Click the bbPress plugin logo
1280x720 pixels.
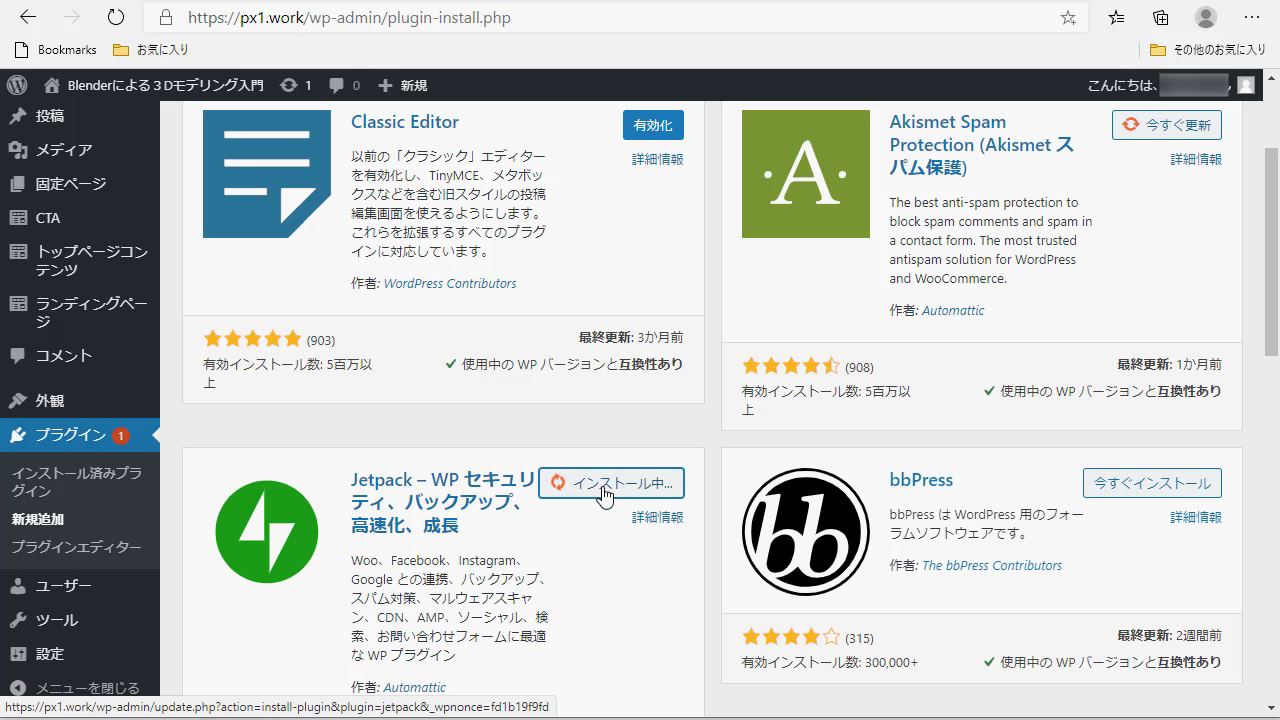coord(805,531)
